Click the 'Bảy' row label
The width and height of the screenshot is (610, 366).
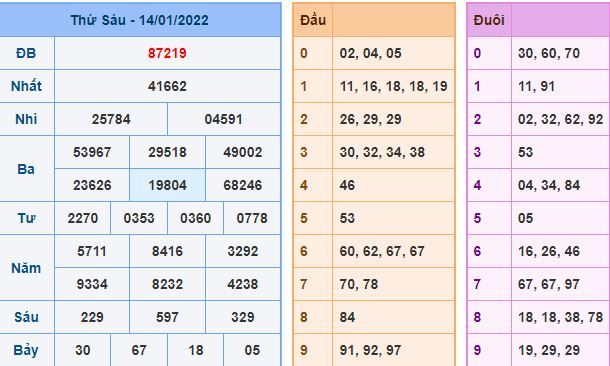click(26, 351)
